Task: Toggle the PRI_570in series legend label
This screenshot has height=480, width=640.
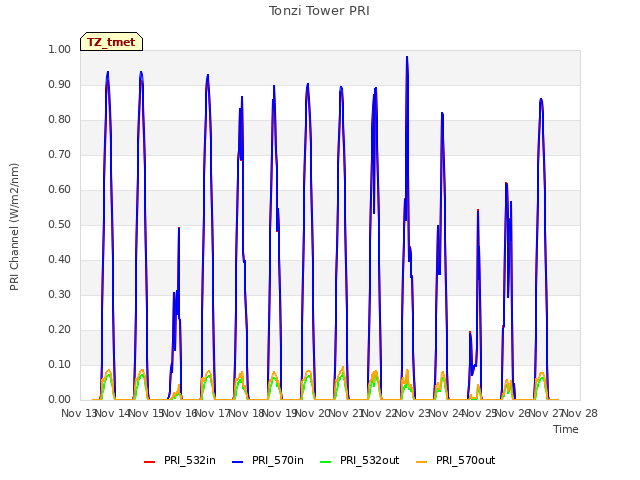Action: (278, 460)
